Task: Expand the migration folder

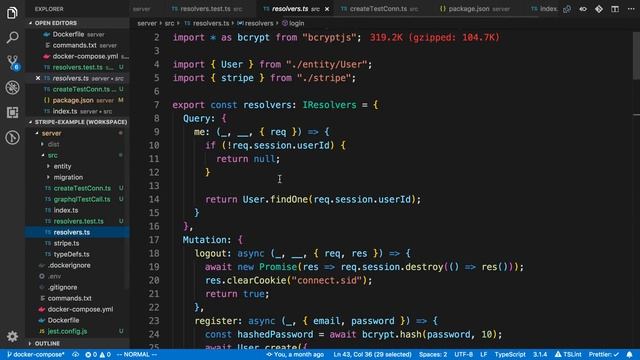Action: coord(68,177)
